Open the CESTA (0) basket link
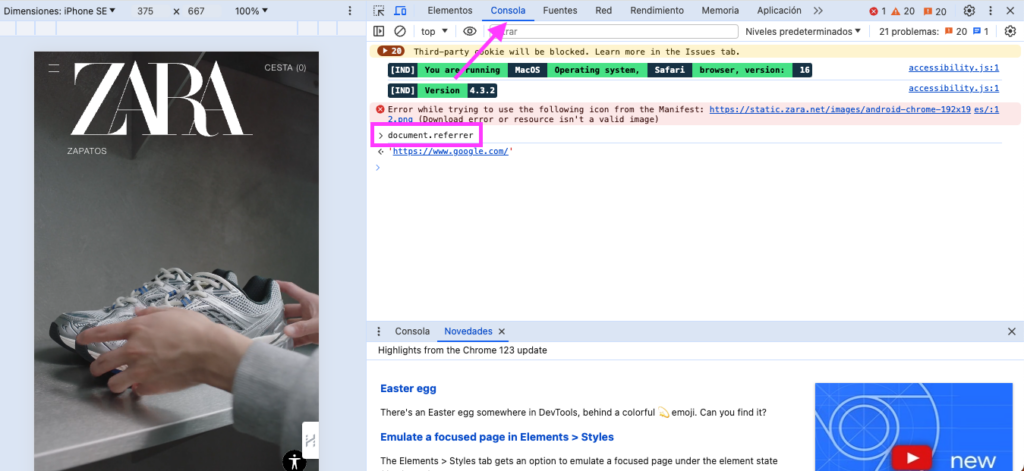Screen dimensions: 1024x471 click(x=285, y=68)
